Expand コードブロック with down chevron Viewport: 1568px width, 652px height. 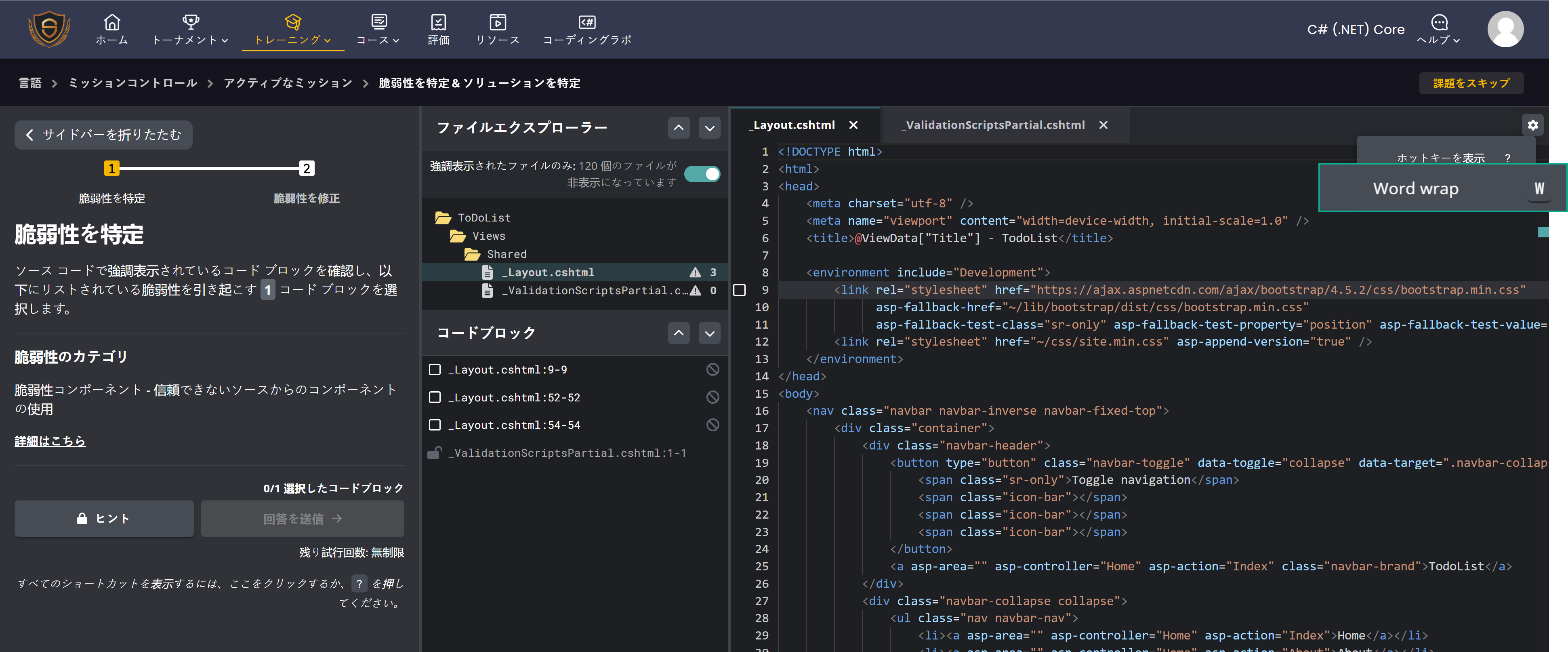(x=710, y=333)
